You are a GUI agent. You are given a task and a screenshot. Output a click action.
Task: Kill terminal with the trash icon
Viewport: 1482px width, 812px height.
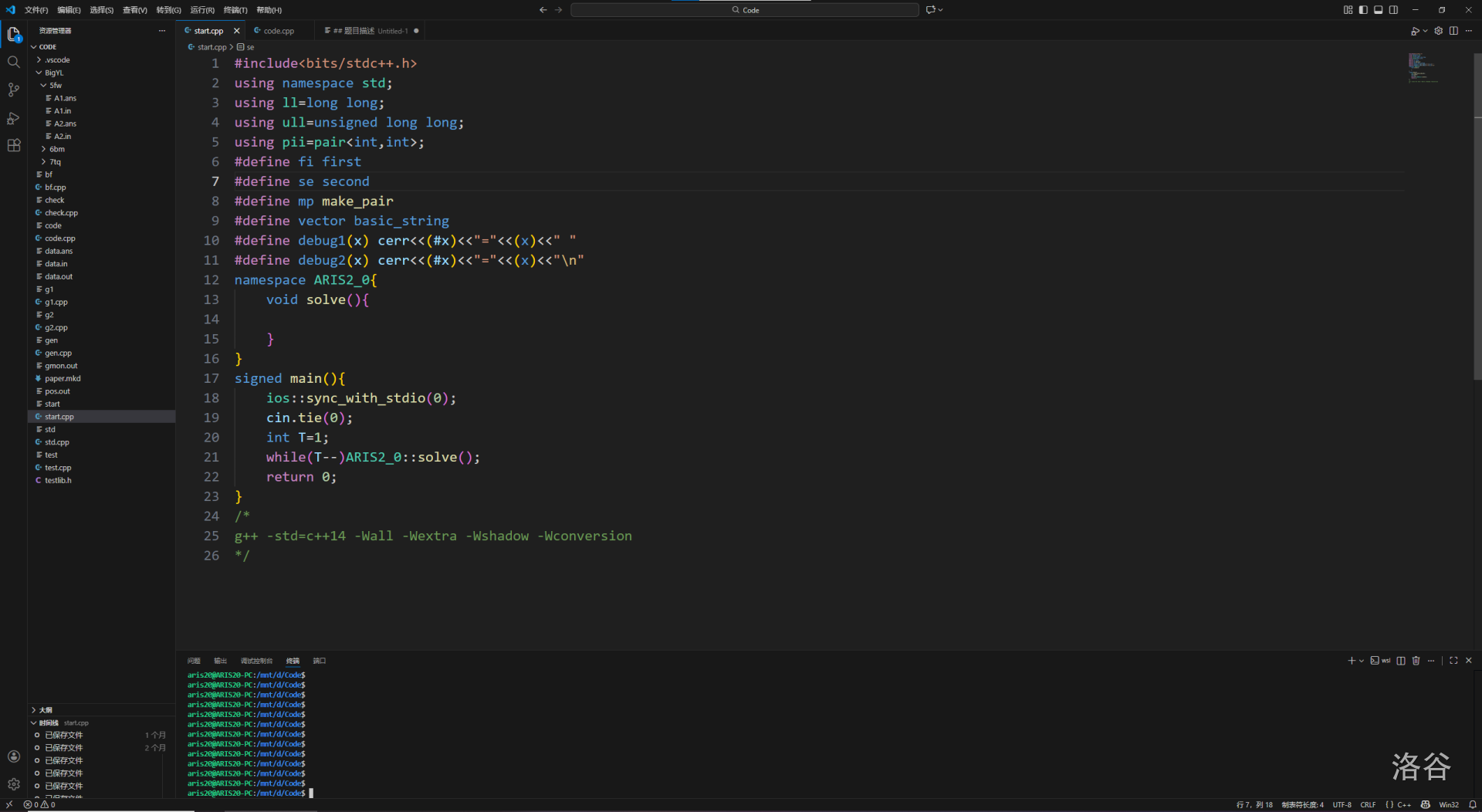point(1416,661)
